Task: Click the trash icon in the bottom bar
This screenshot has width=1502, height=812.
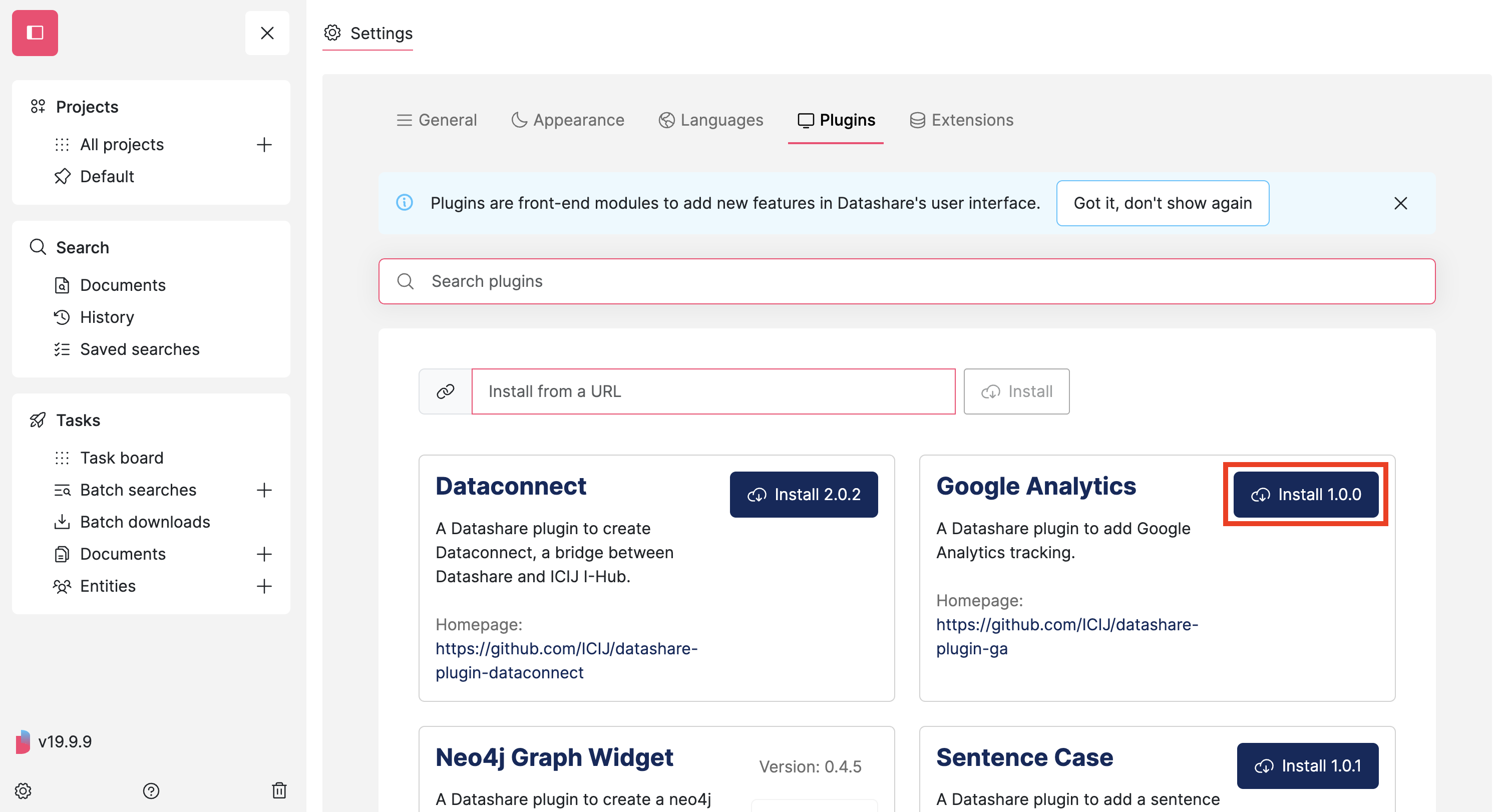Action: tap(280, 791)
